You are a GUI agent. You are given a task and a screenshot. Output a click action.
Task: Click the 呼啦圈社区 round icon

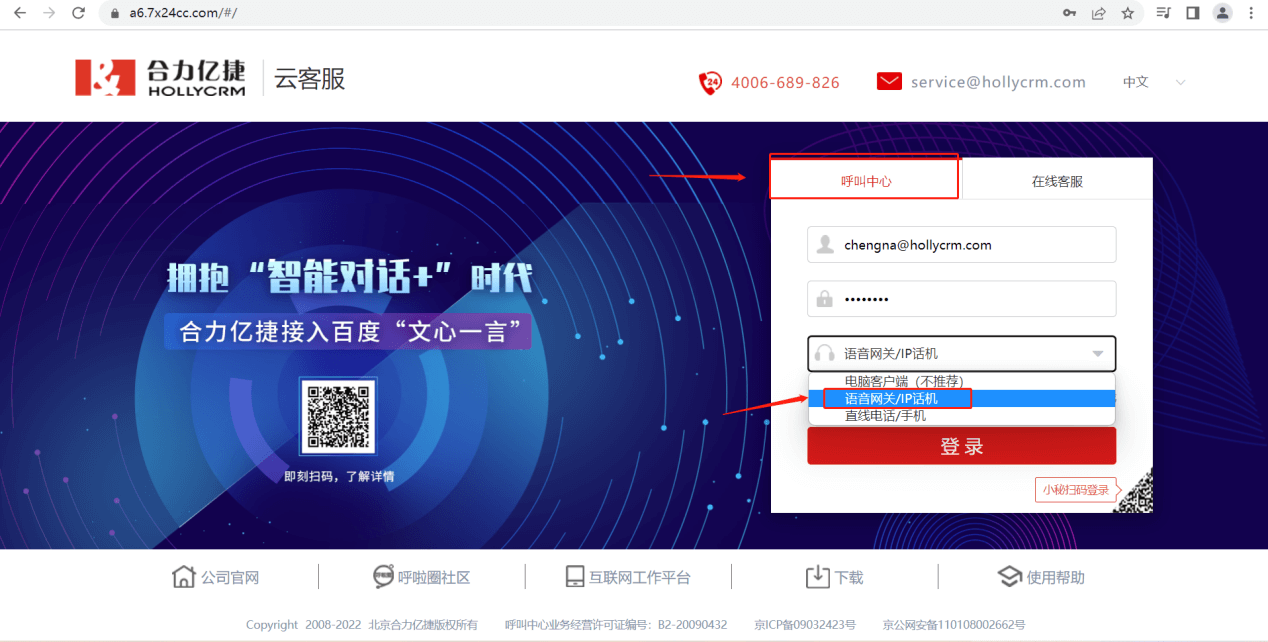click(x=383, y=577)
